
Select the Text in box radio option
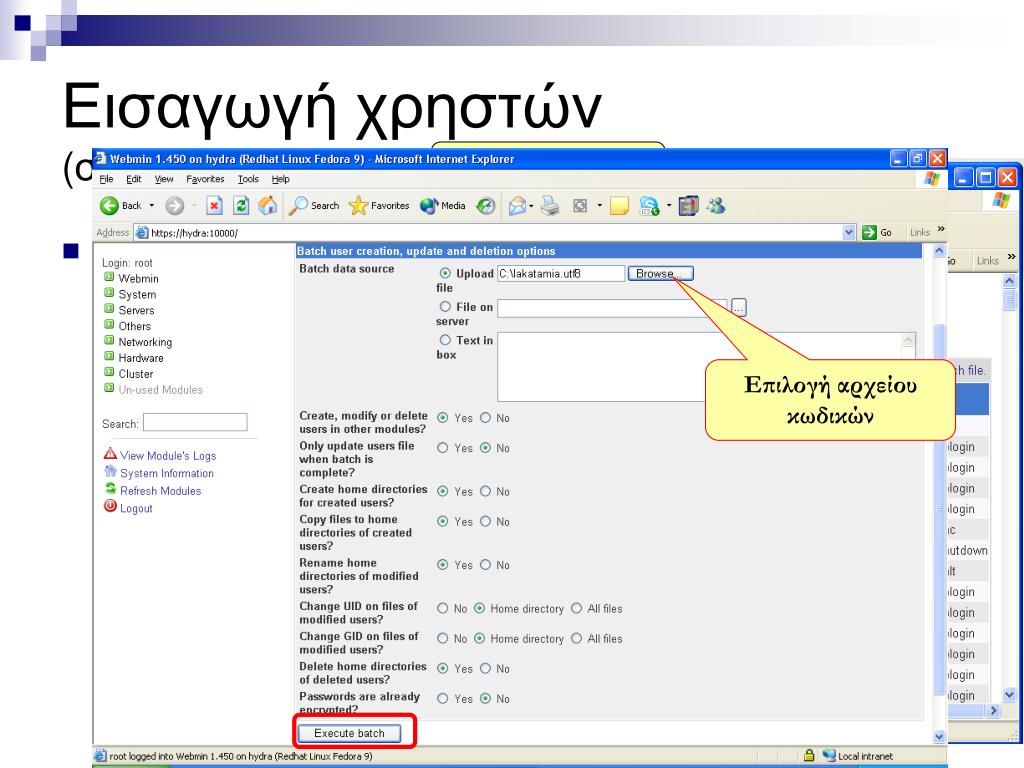point(445,340)
